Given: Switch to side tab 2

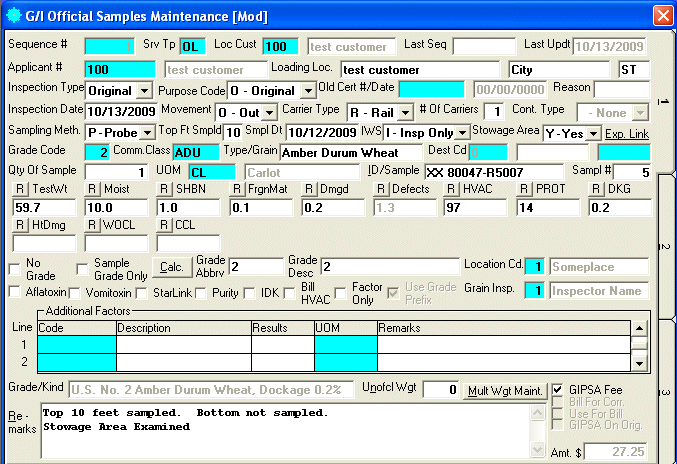Looking at the screenshot, I should (x=664, y=245).
